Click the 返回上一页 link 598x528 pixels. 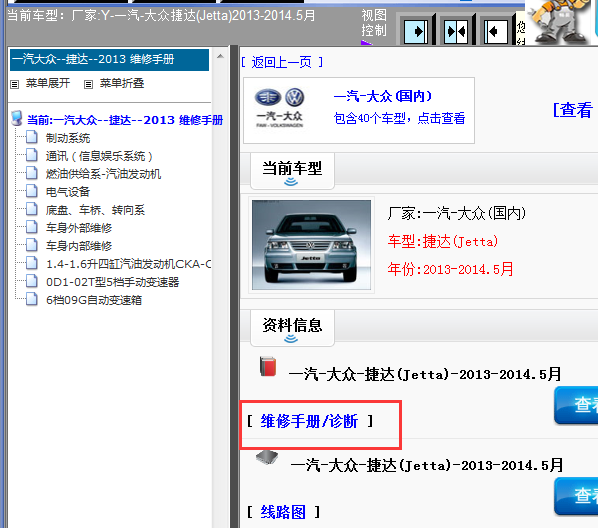point(282,62)
